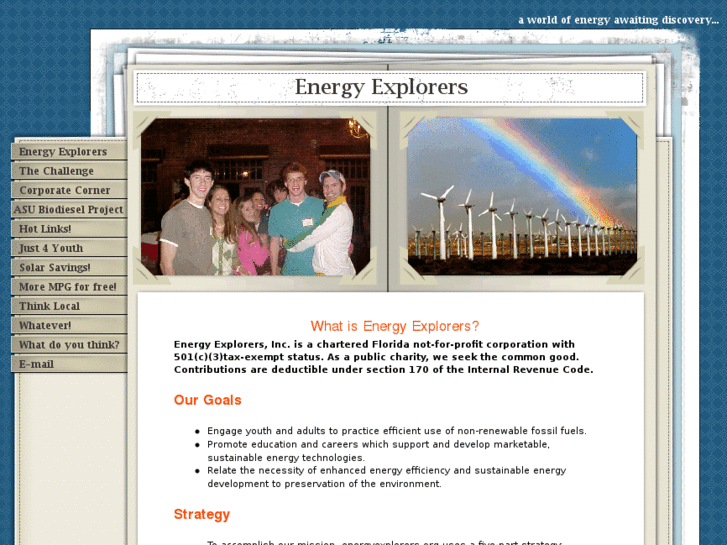Click the E-mail sidebar link
Screen dimensions: 727x545
[x=69, y=364]
